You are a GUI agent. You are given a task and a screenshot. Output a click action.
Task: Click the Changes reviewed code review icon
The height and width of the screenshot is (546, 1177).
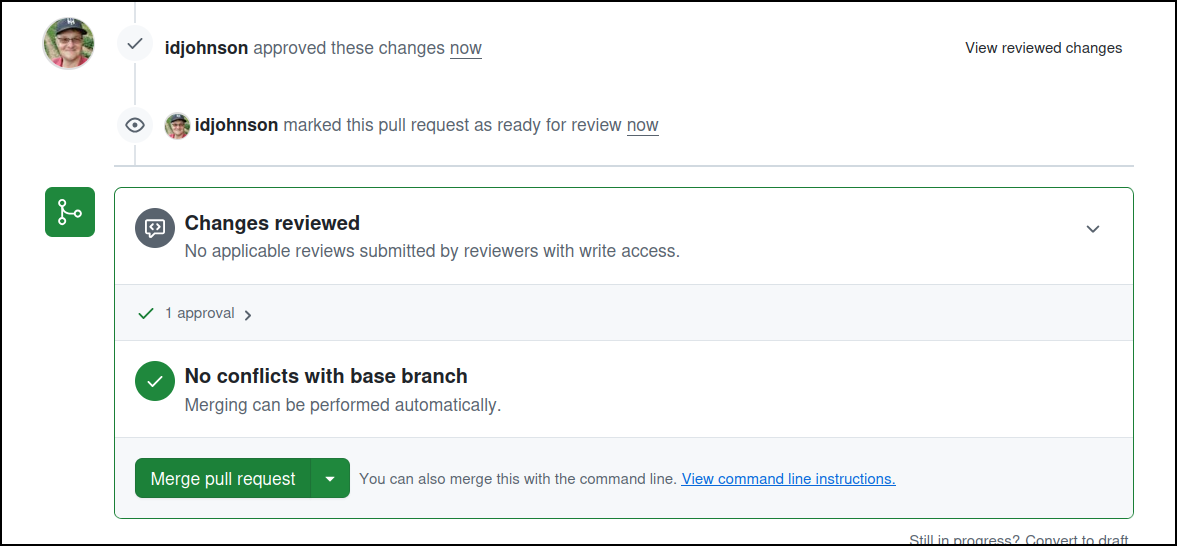(155, 228)
